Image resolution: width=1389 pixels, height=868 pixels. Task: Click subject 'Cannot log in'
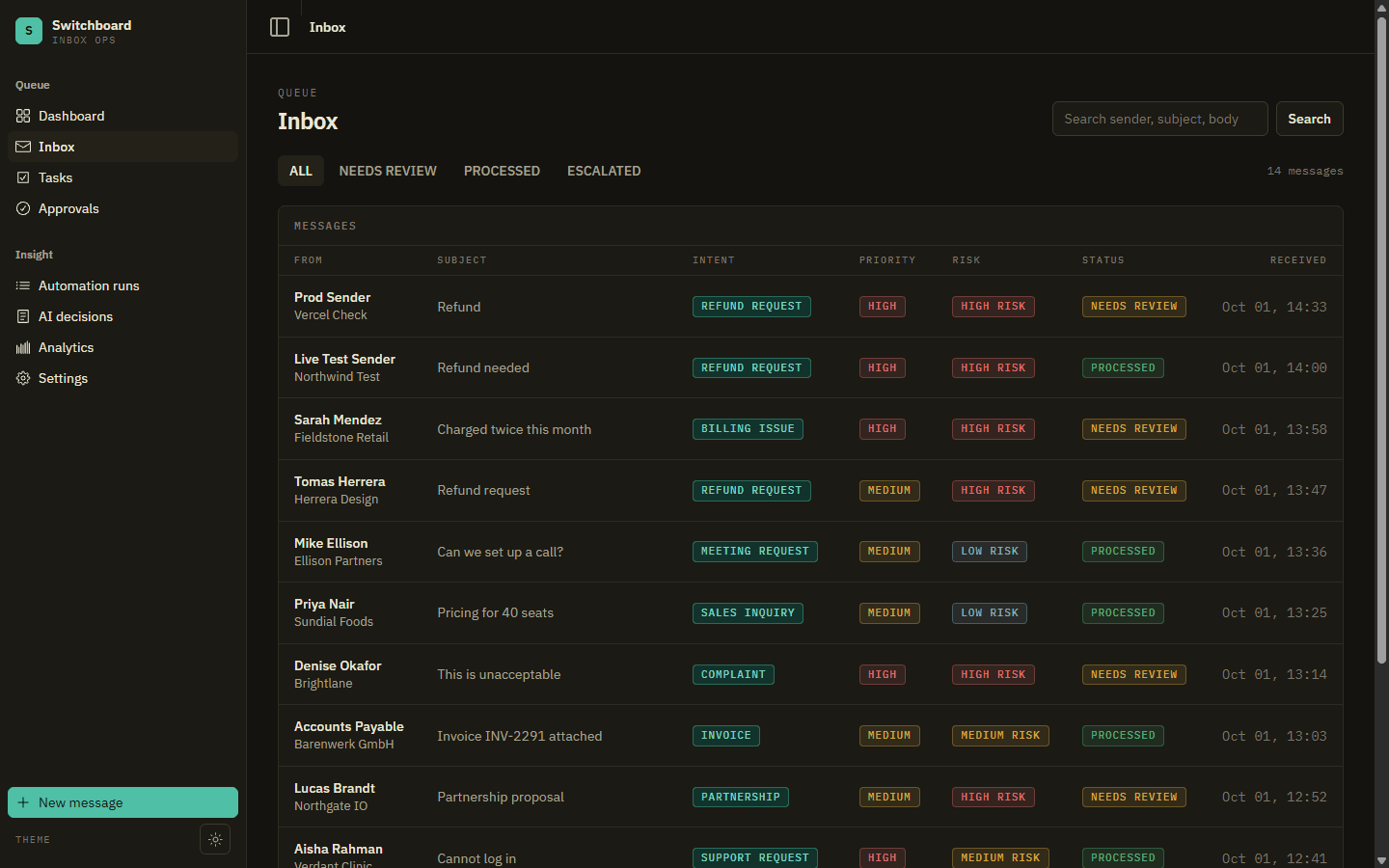[477, 858]
